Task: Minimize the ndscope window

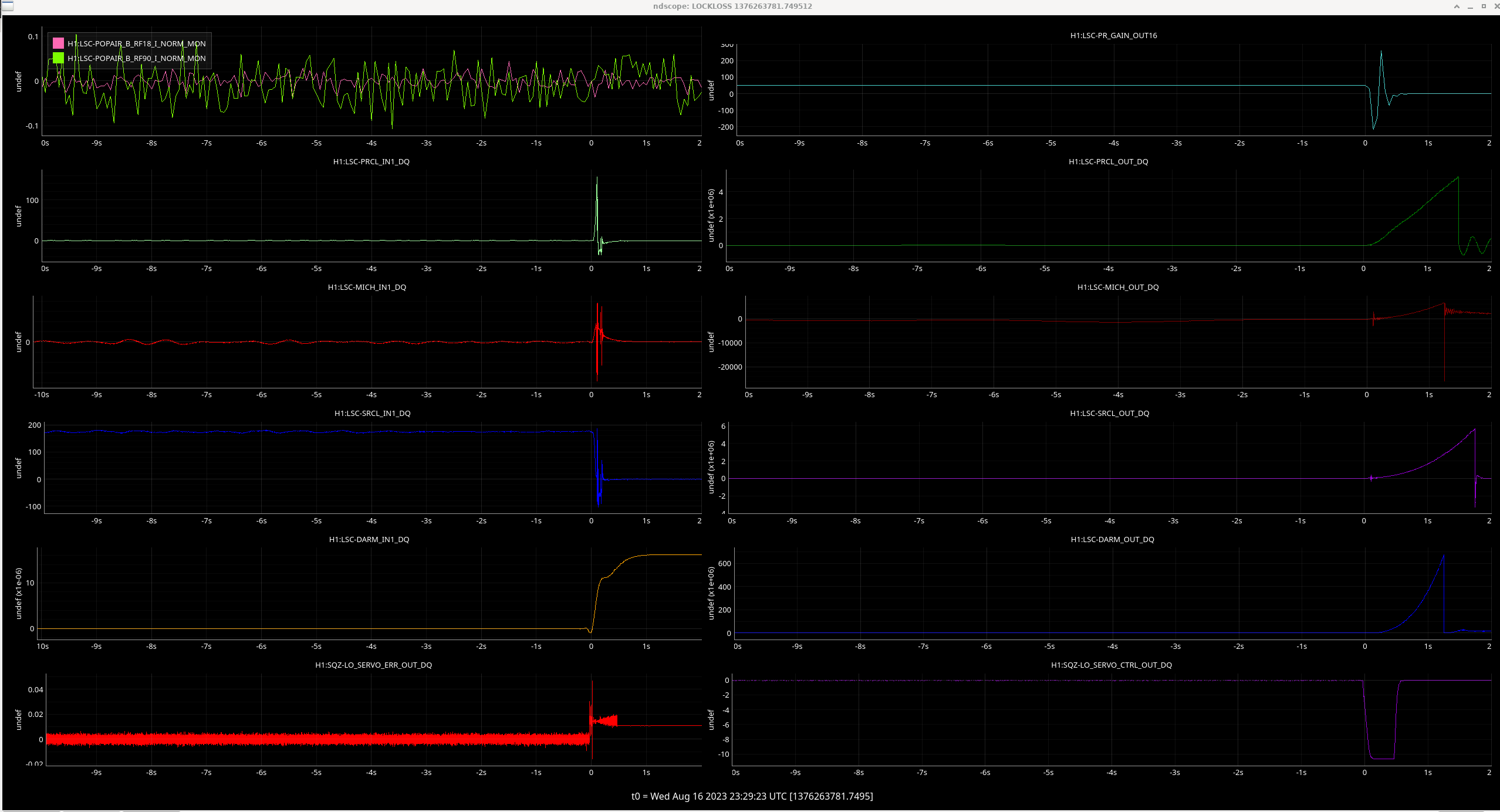Action: (x=1470, y=6)
